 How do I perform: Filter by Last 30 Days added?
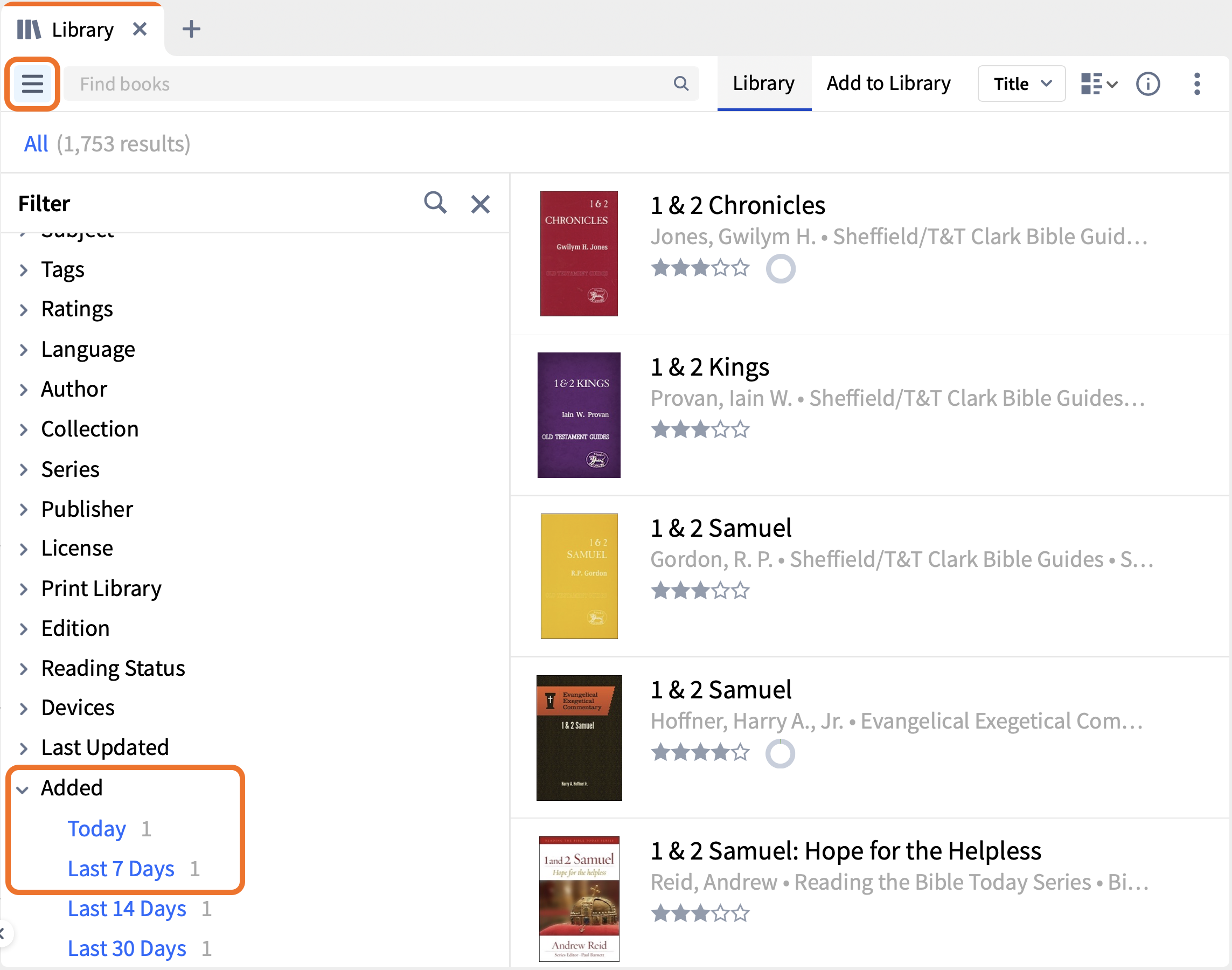click(x=127, y=948)
